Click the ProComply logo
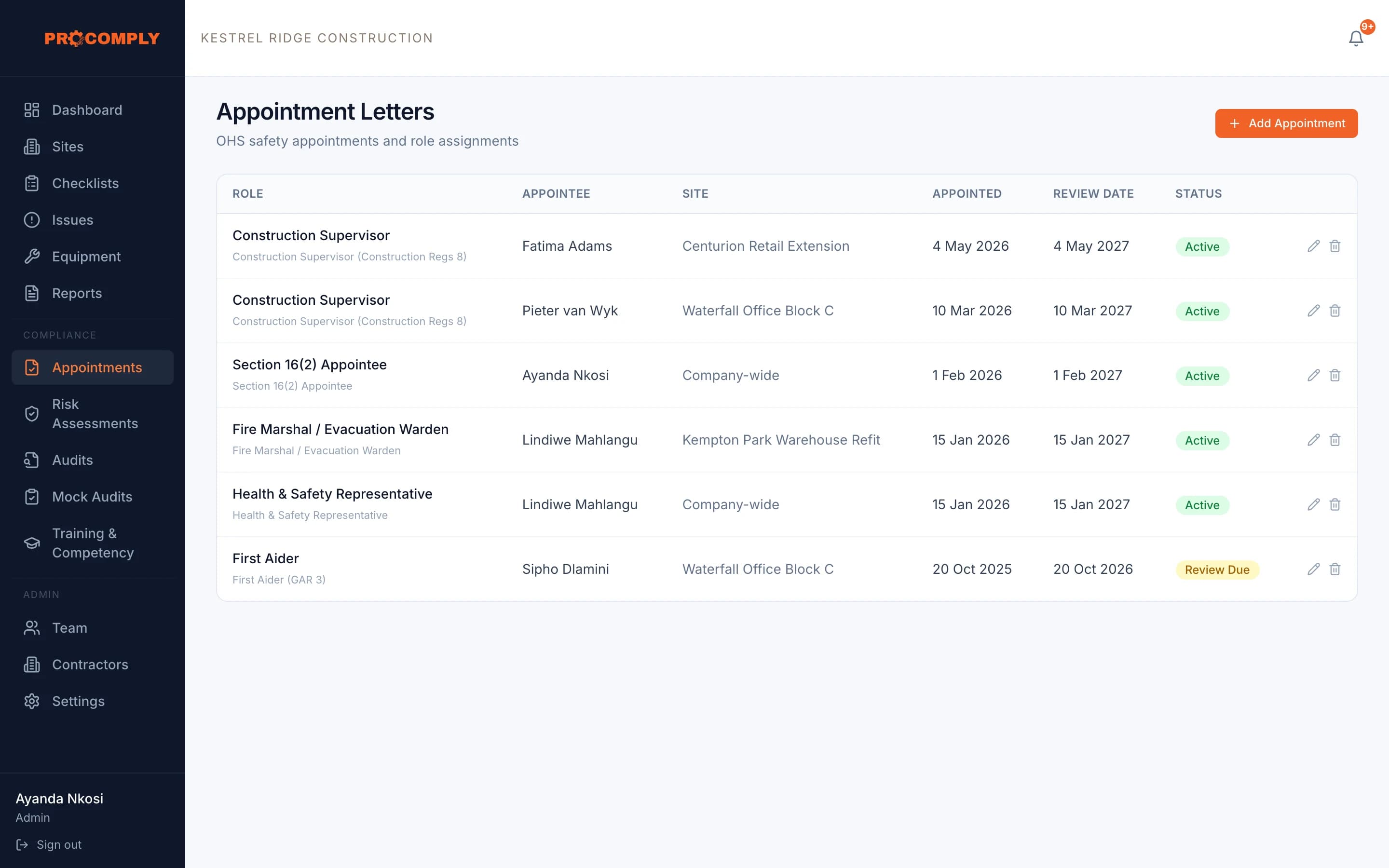 click(x=102, y=39)
